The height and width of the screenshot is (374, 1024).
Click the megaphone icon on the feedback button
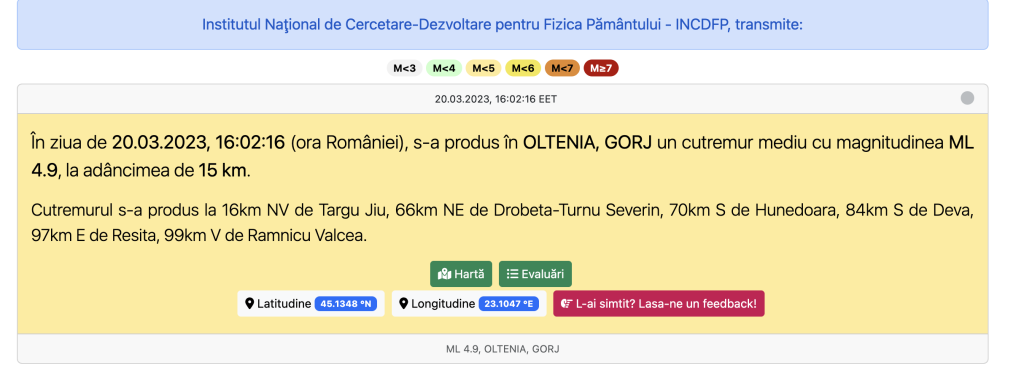click(x=567, y=304)
